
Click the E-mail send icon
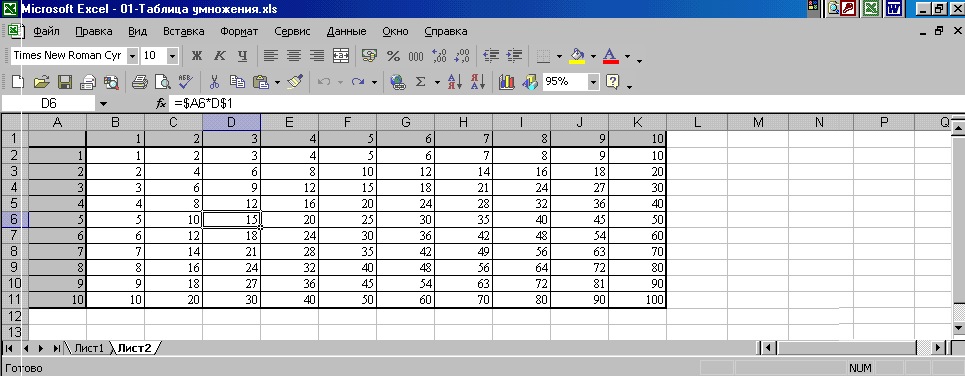click(x=88, y=82)
